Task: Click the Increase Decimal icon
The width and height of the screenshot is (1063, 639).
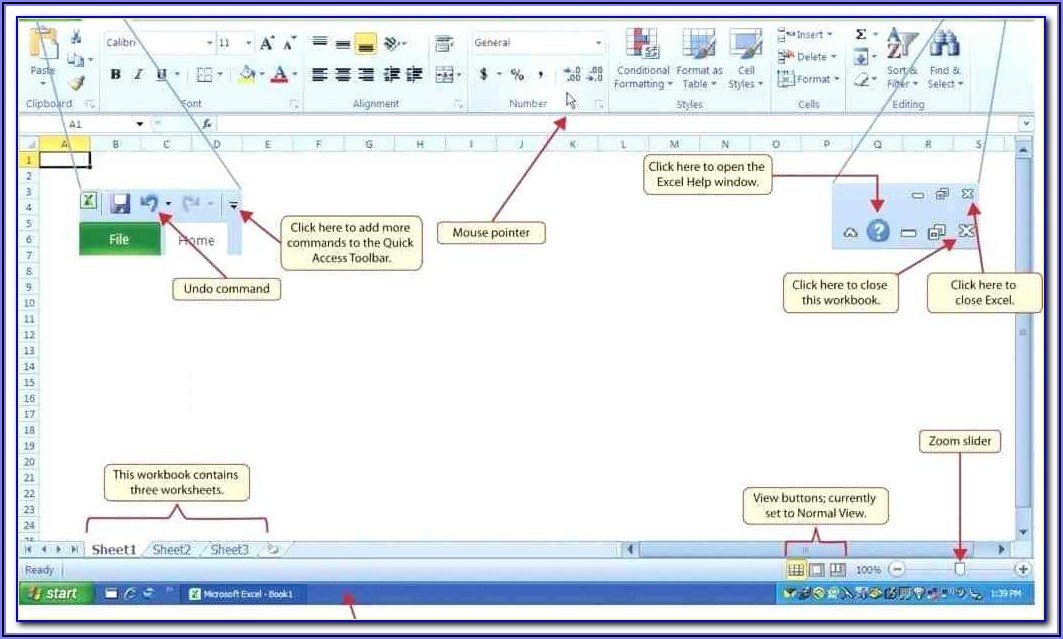Action: pyautogui.click(x=572, y=75)
